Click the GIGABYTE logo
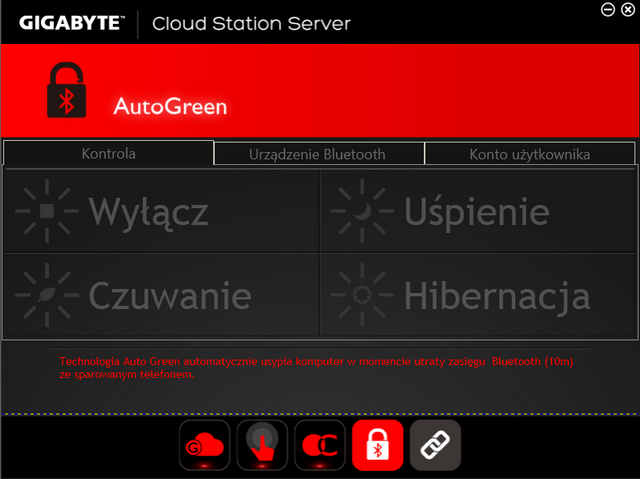The image size is (640, 479). (72, 23)
